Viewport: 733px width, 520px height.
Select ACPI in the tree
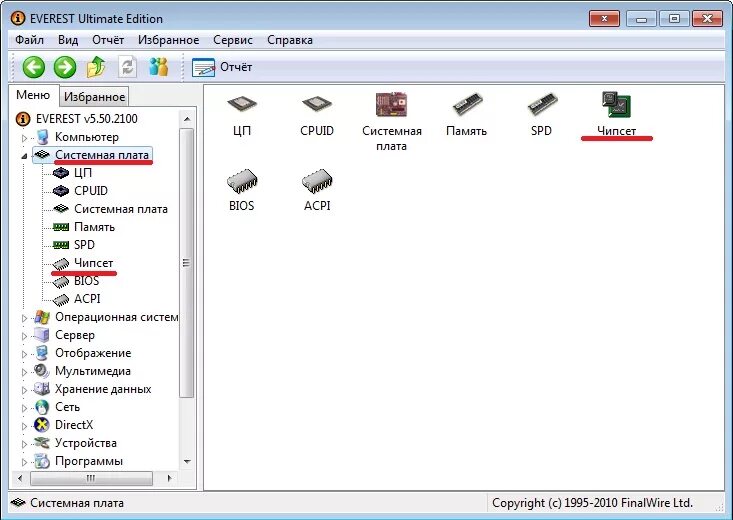[77, 299]
